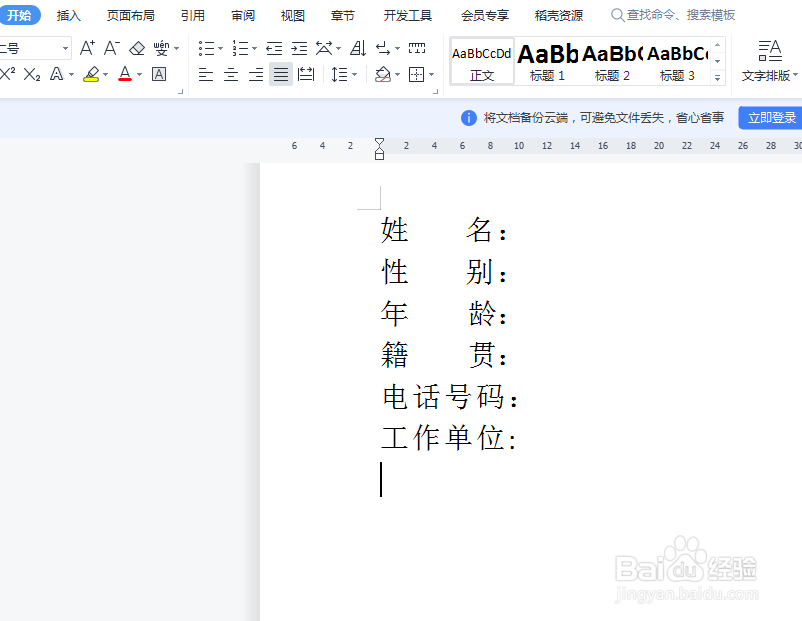Expand shading color dropdown arrow
The image size is (802, 621).
click(397, 75)
